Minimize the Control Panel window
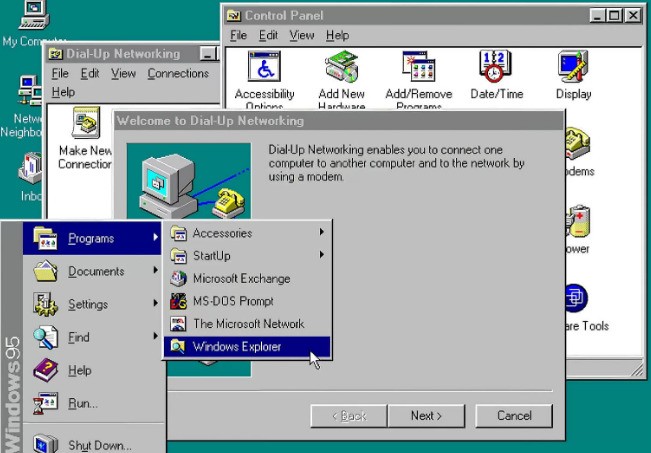Image resolution: width=651 pixels, height=453 pixels. pyautogui.click(x=597, y=16)
